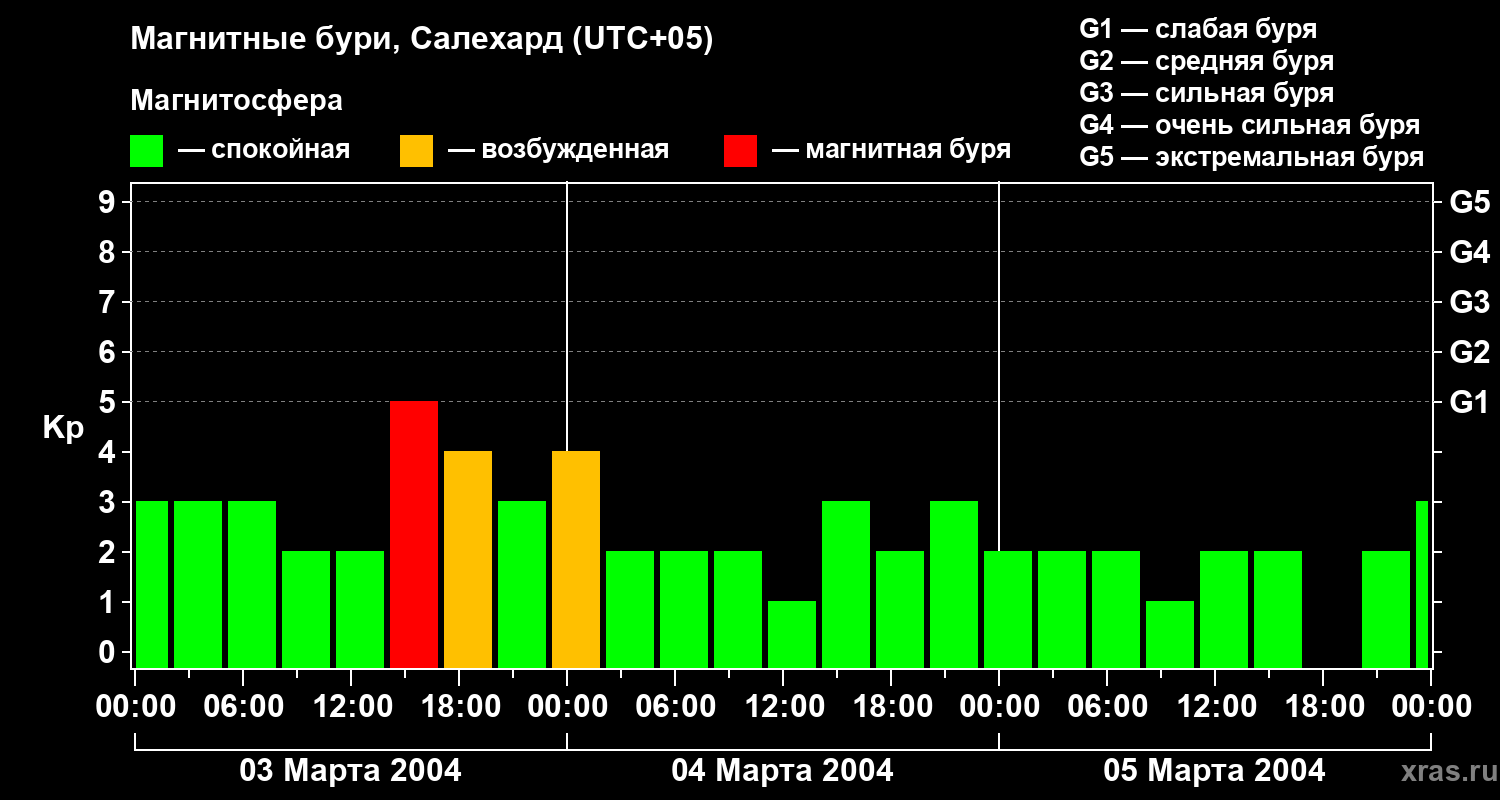The width and height of the screenshot is (1500, 800).
Task: Click the '12:00' time label under 03 Марта
Action: [351, 706]
